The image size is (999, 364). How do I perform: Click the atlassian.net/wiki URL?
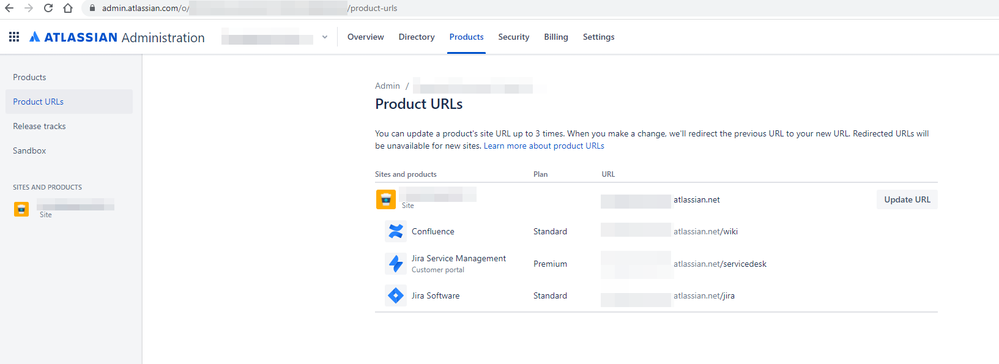click(x=705, y=231)
